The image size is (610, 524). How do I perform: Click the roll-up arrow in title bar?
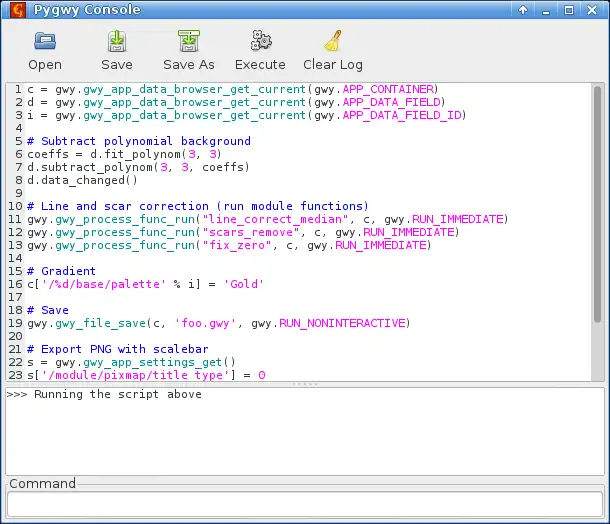(x=523, y=10)
